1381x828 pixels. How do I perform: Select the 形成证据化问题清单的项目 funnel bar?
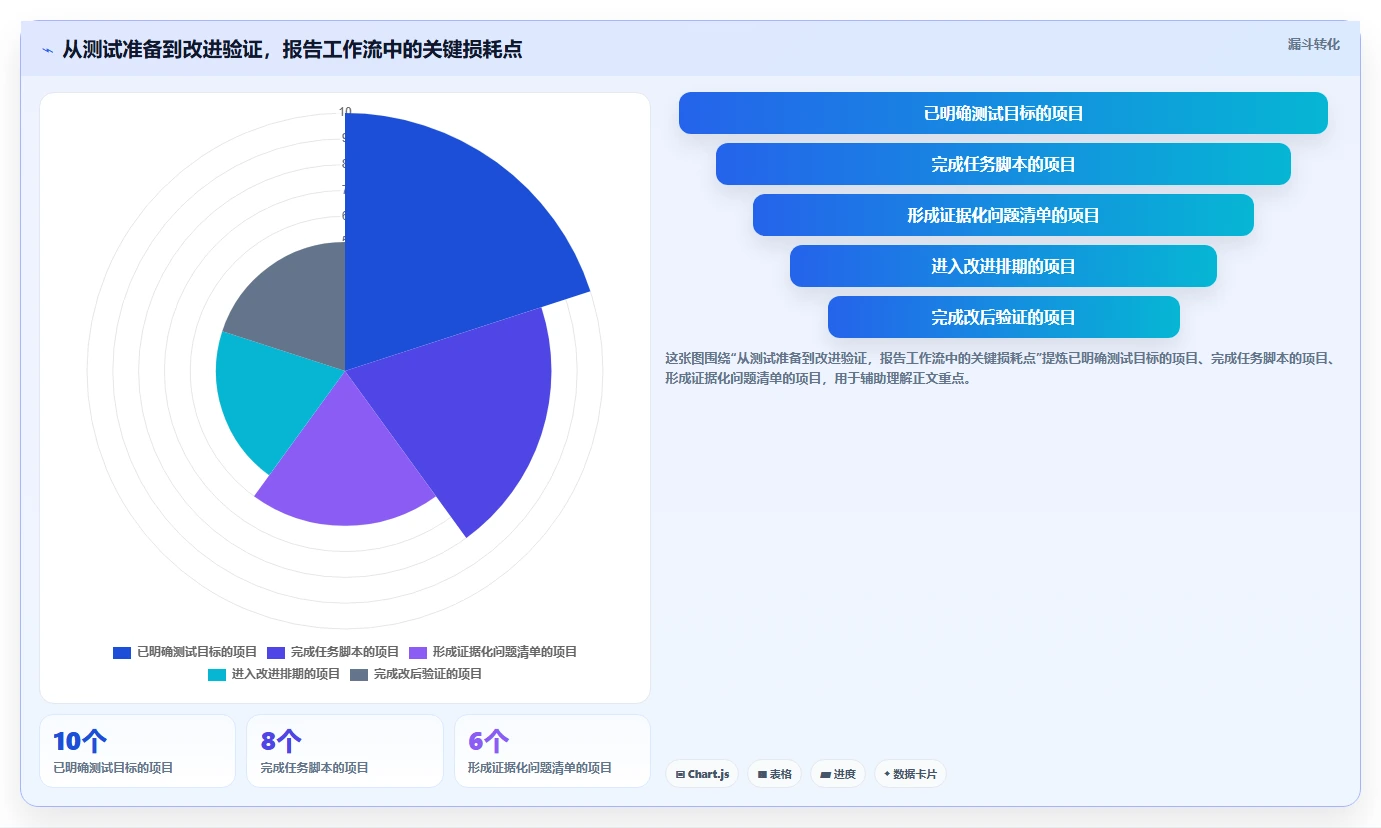pos(1003,215)
